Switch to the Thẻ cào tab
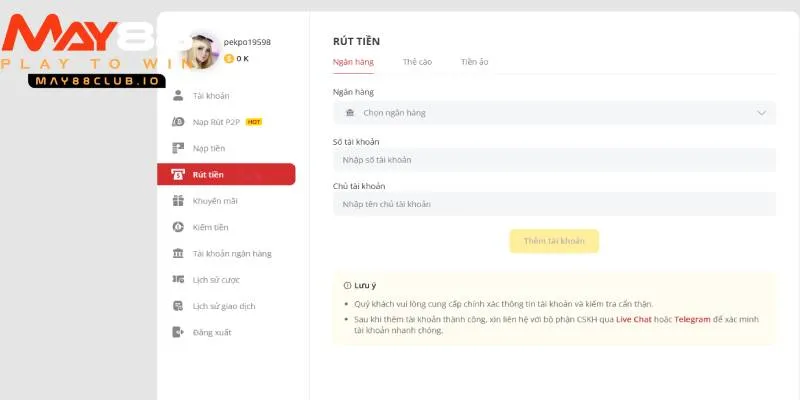Image resolution: width=800 pixels, height=400 pixels. click(417, 62)
